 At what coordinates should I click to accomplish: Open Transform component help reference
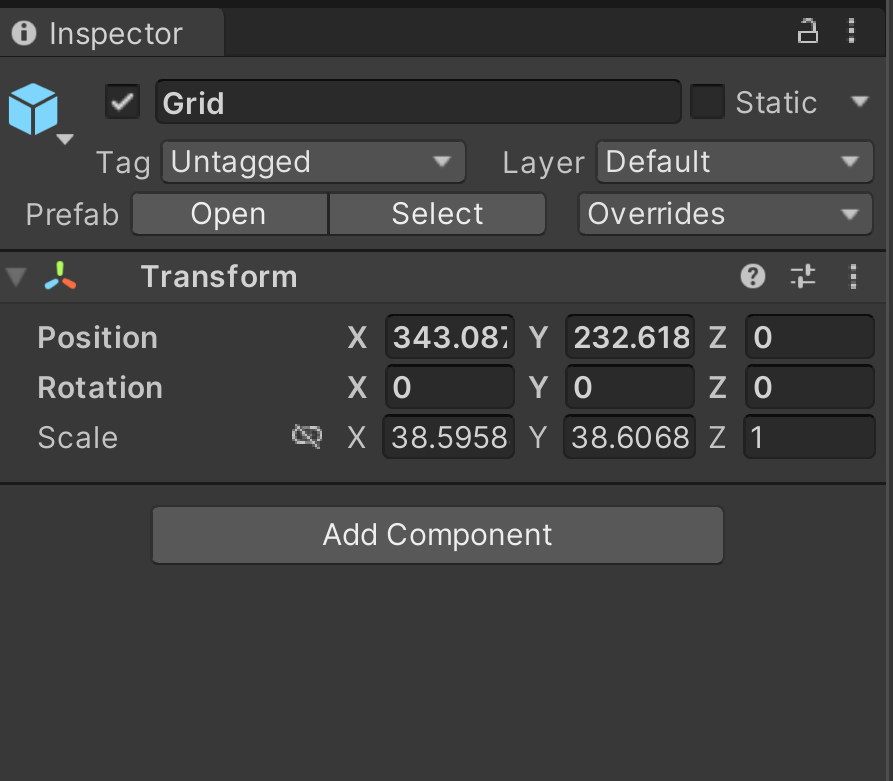coord(752,277)
